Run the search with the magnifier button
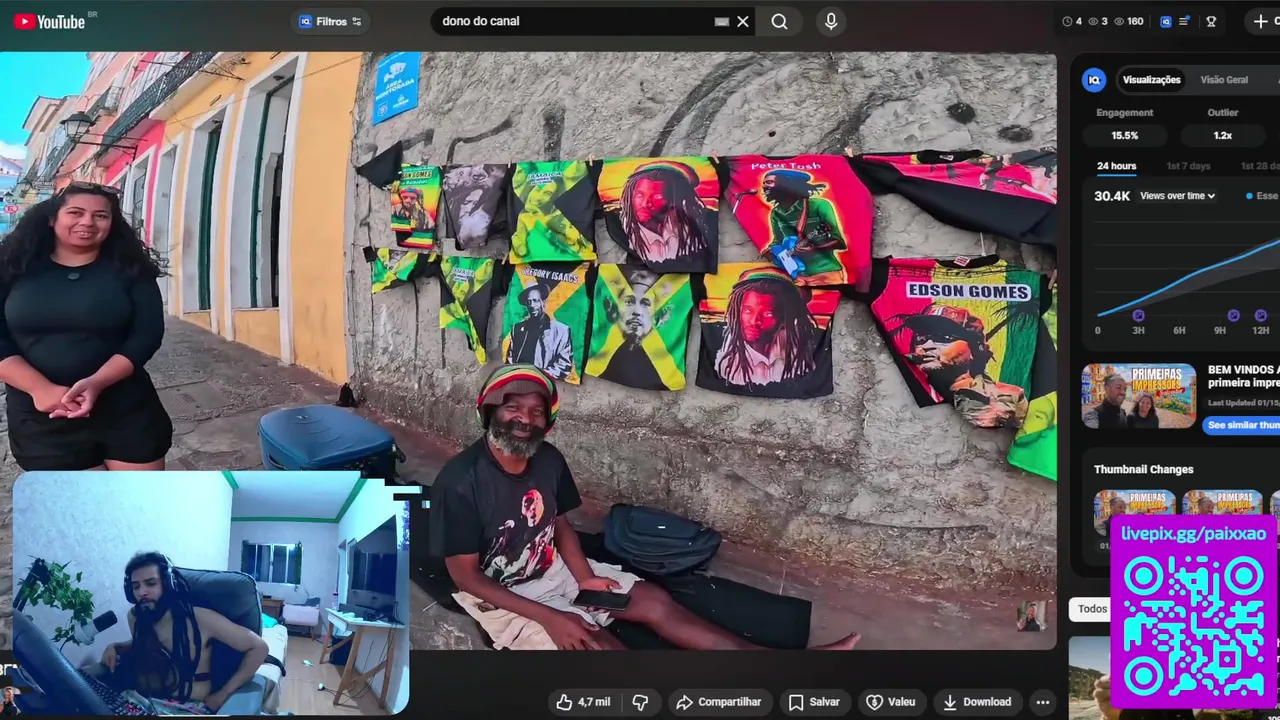Viewport: 1280px width, 720px height. tap(780, 21)
